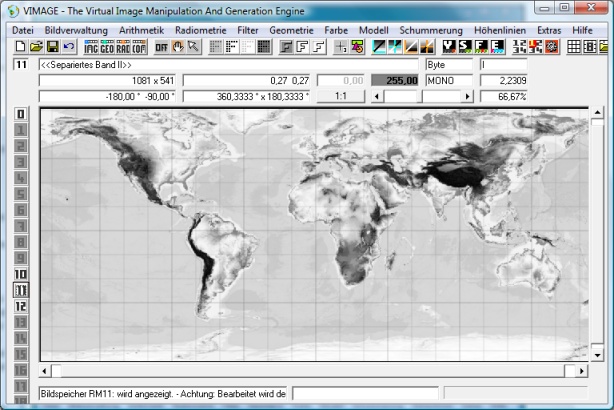
Task: Click the RAD toolbar icon
Action: point(123,47)
